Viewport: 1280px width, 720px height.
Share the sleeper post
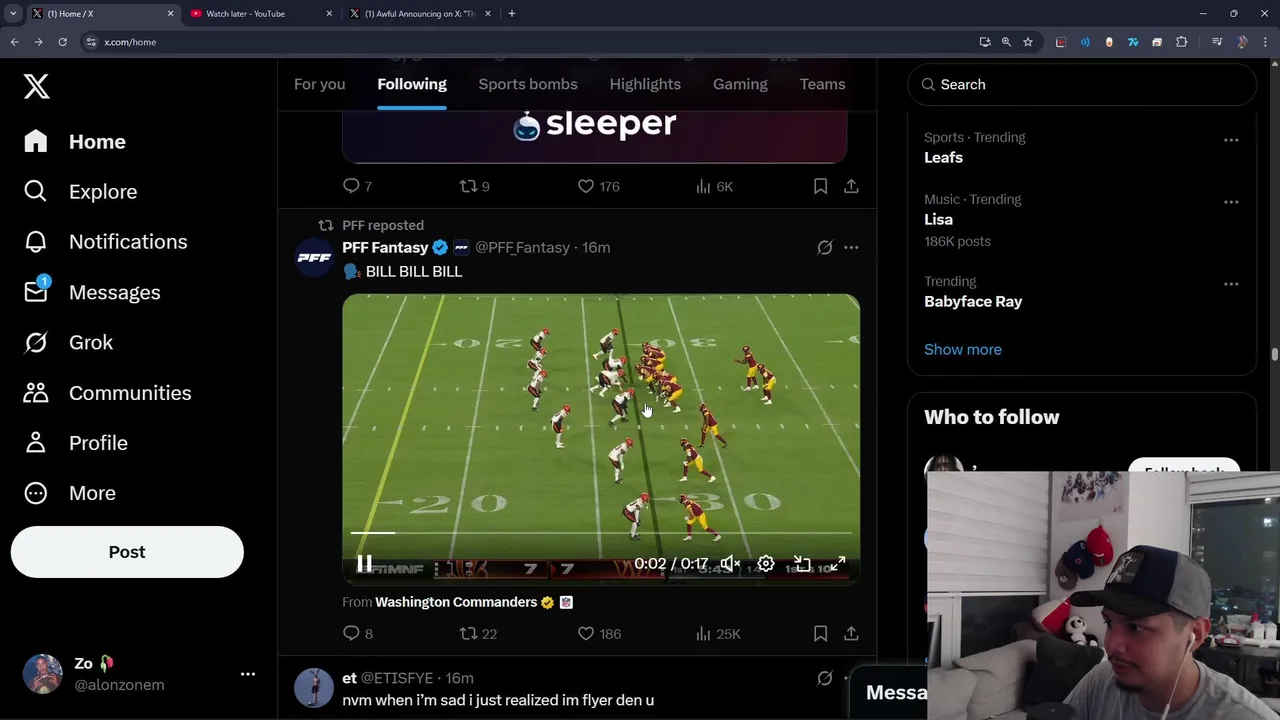tap(851, 186)
